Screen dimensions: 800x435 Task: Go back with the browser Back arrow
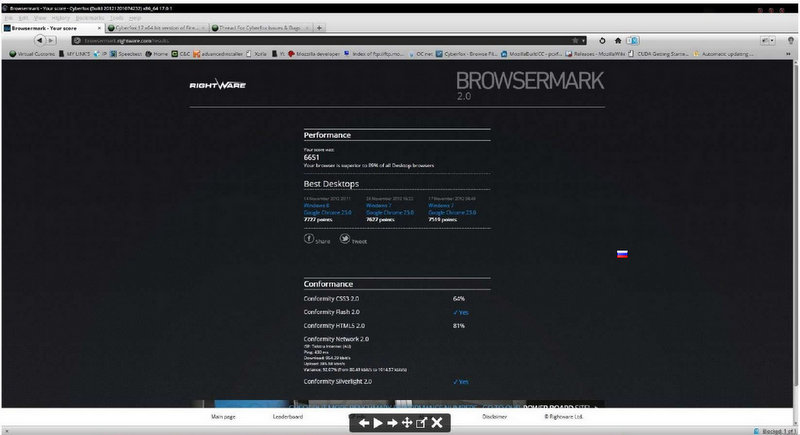point(40,40)
